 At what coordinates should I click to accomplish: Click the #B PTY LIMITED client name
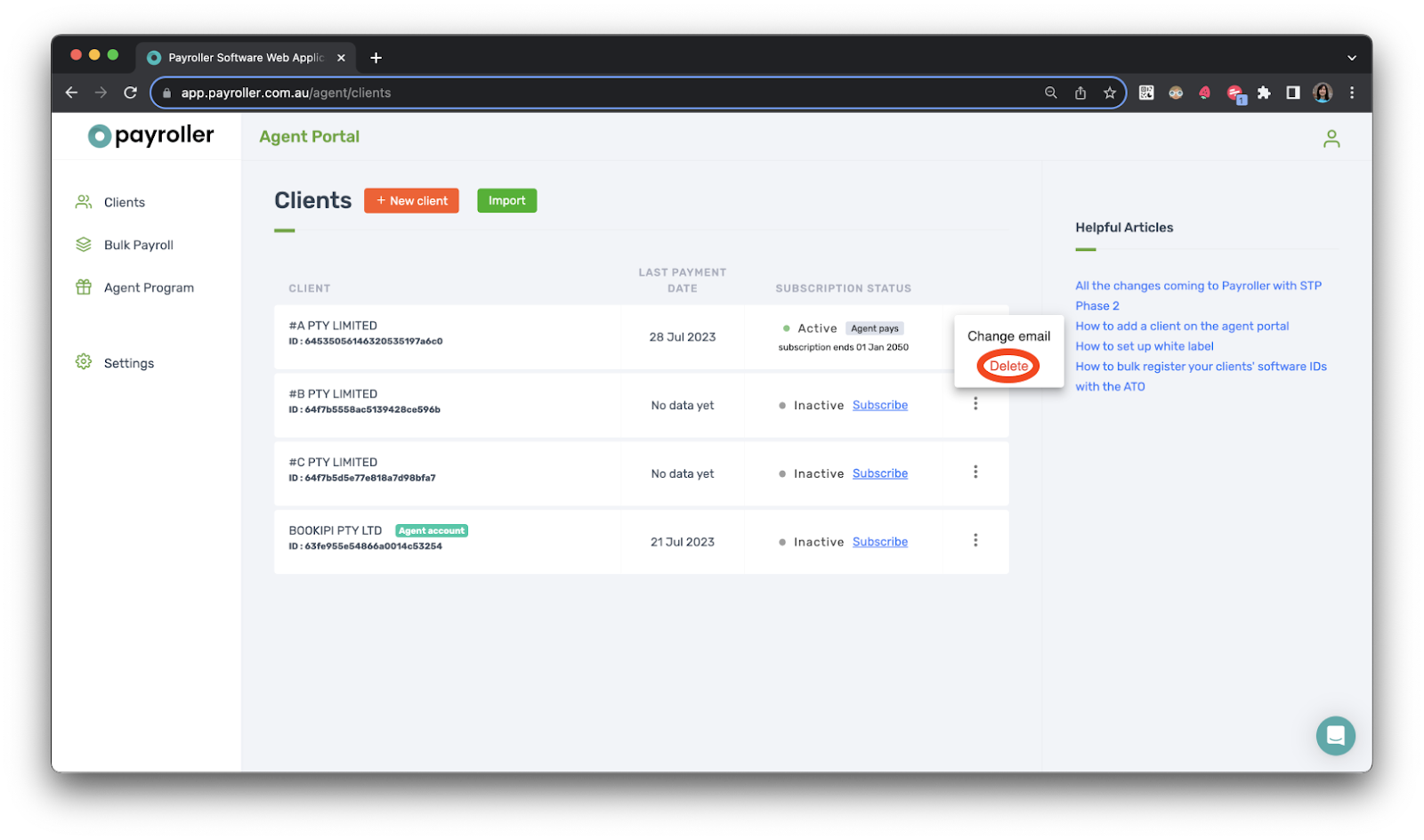(333, 395)
